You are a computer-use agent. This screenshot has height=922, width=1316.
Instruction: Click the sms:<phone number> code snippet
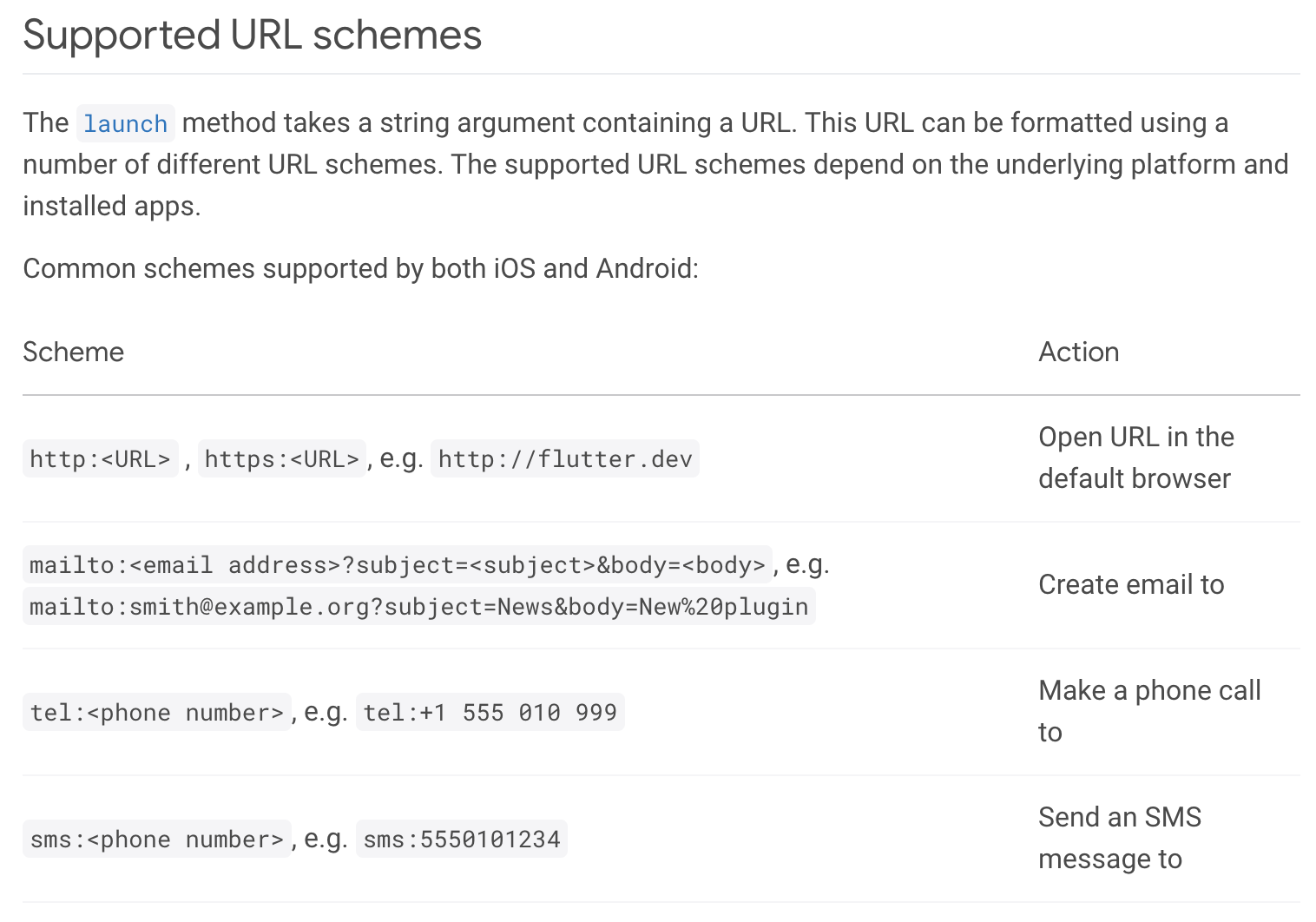click(156, 840)
